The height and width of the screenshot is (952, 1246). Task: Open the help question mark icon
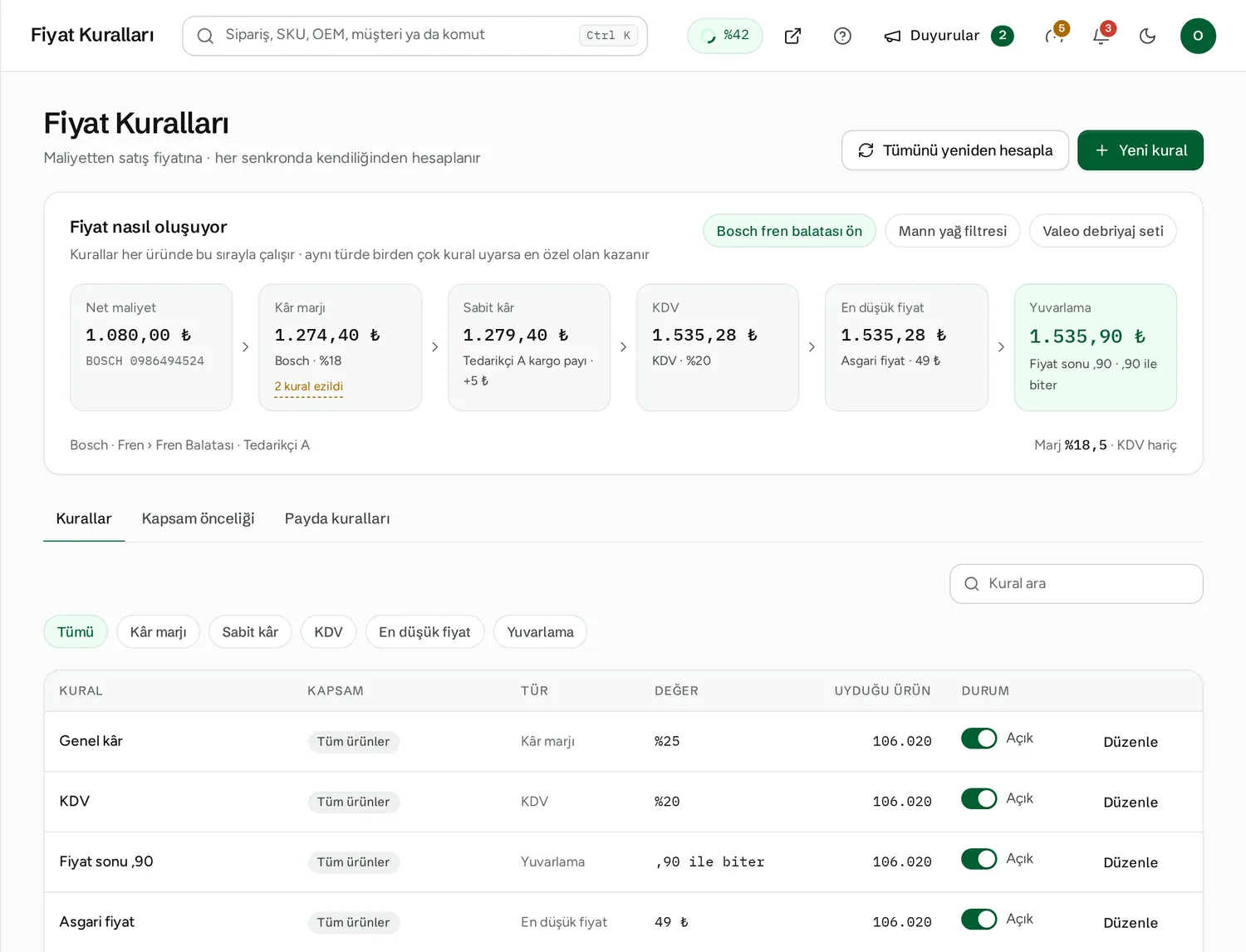coord(842,36)
